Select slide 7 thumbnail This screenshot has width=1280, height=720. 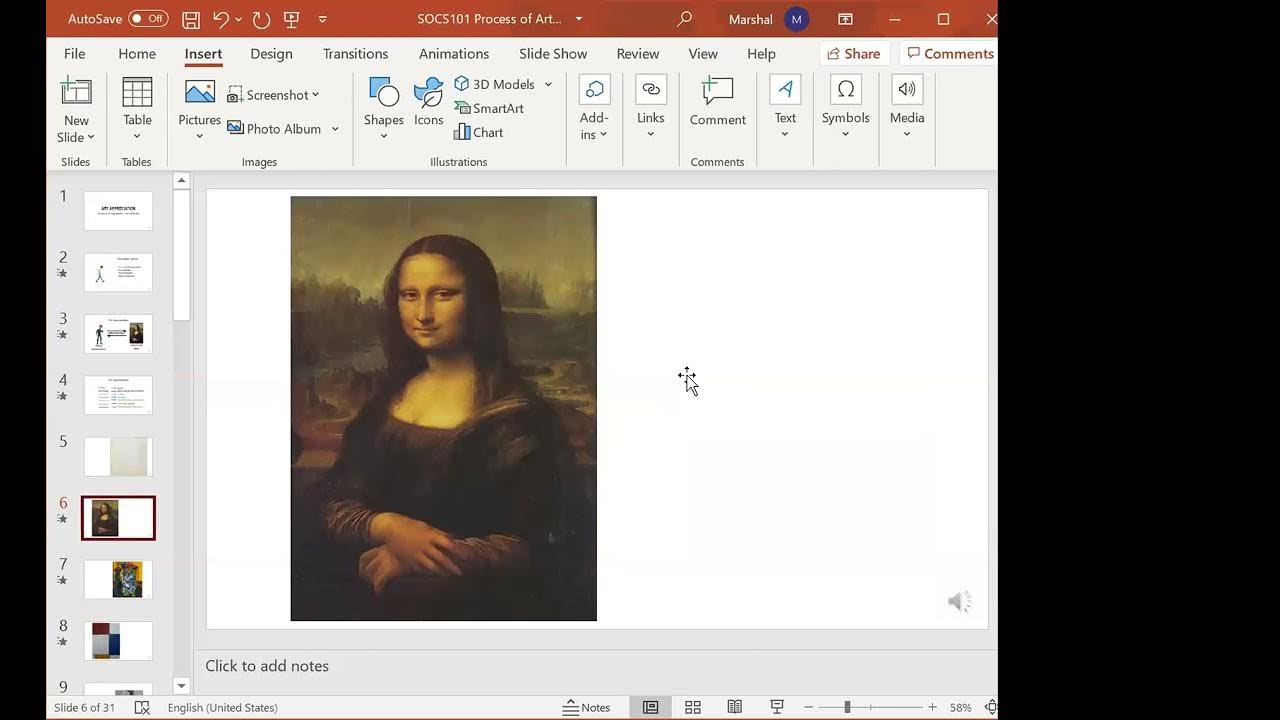tap(118, 579)
